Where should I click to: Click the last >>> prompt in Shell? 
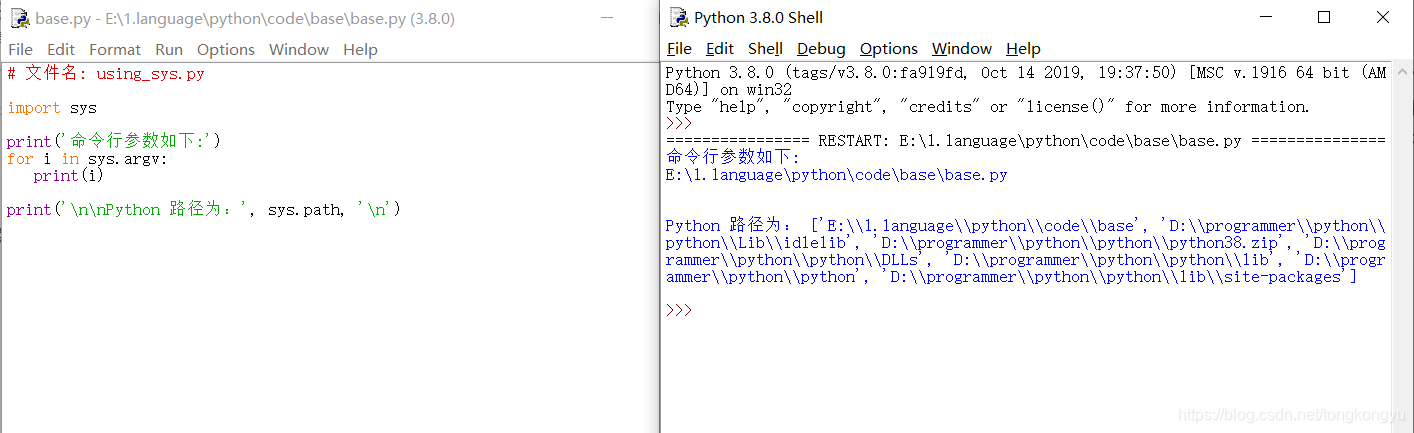(678, 311)
